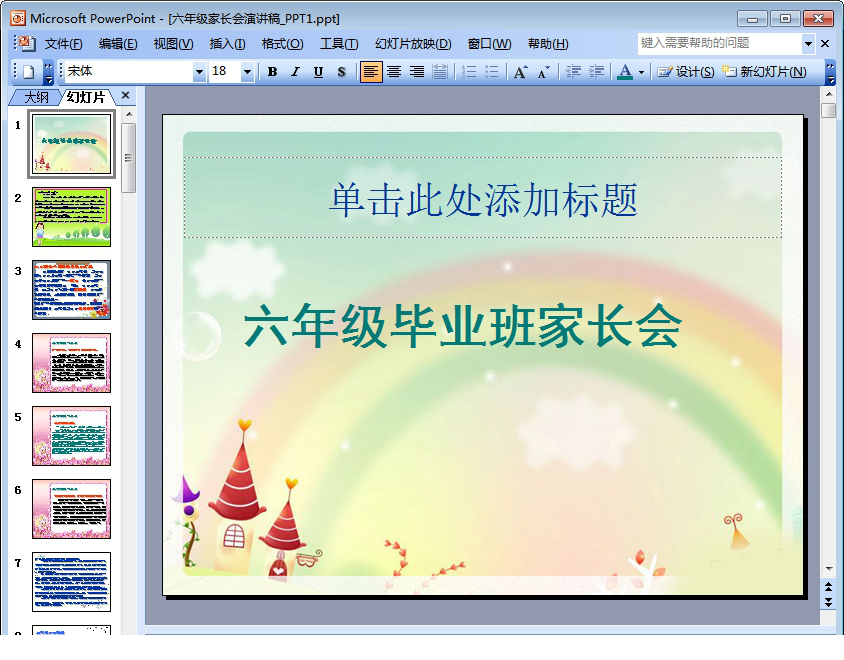This screenshot has height=660, width=844.
Task: Click main editor scroll down arrow
Action: pyautogui.click(x=829, y=569)
